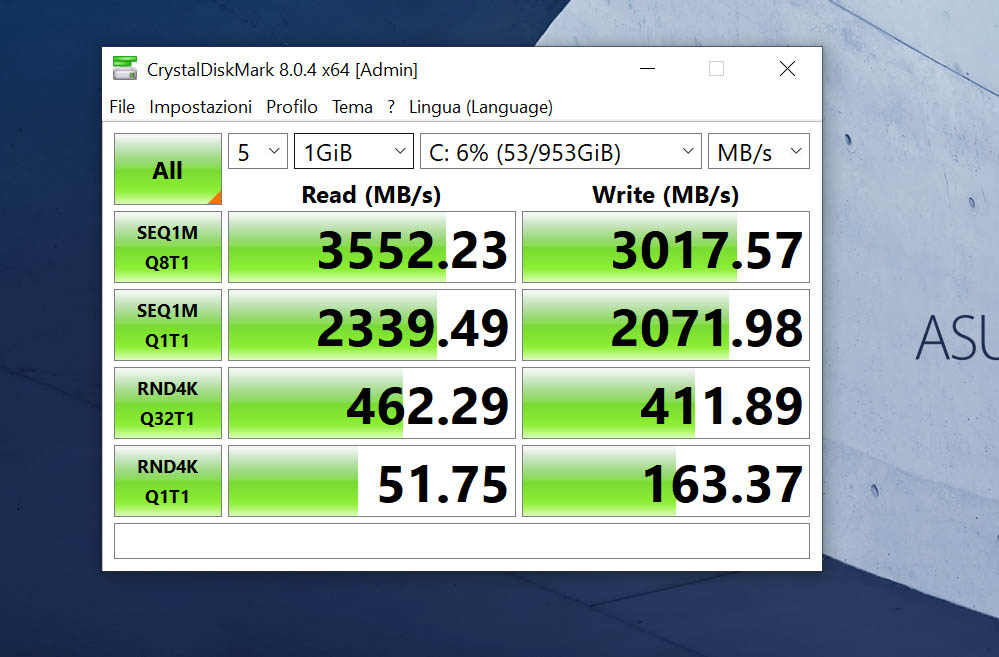The image size is (999, 657).
Task: Maximize the CrystalDiskMark window
Action: 716,69
